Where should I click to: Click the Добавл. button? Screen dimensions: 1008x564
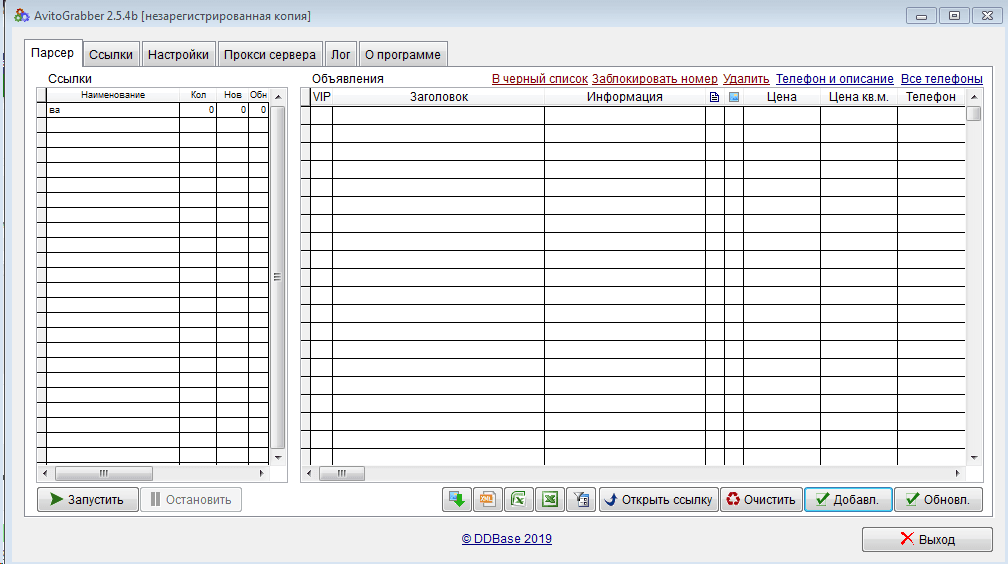pyautogui.click(x=848, y=500)
